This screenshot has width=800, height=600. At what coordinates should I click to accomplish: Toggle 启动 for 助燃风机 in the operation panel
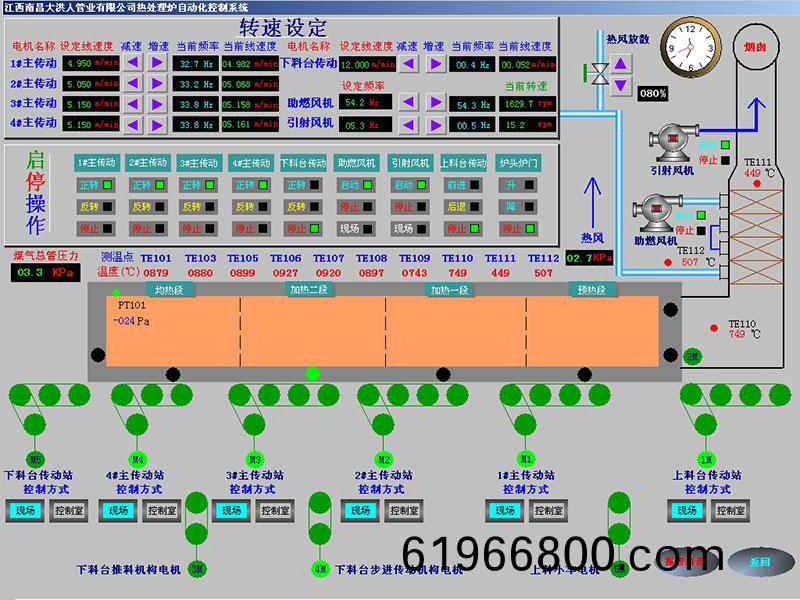[x=356, y=185]
